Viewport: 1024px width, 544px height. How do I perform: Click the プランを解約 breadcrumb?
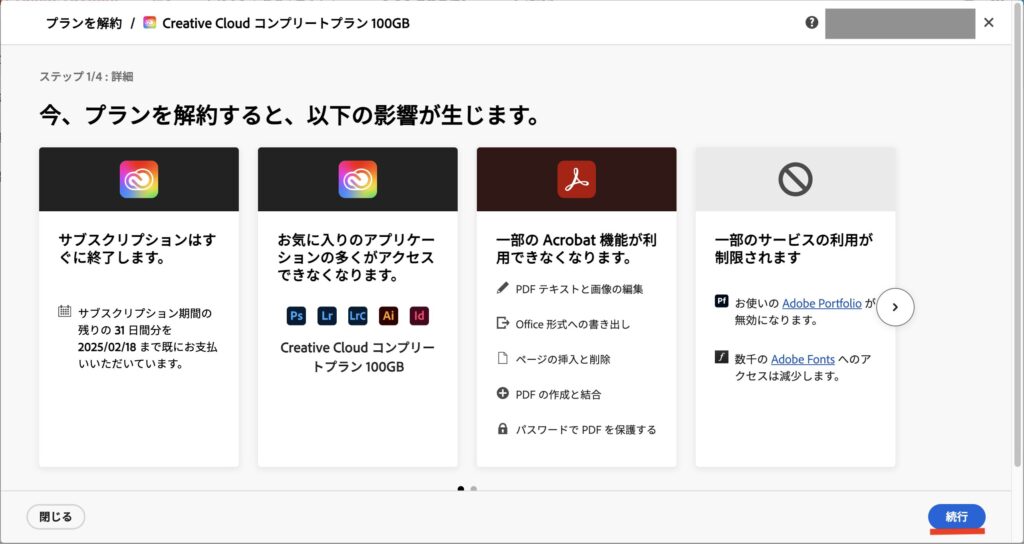point(84,23)
